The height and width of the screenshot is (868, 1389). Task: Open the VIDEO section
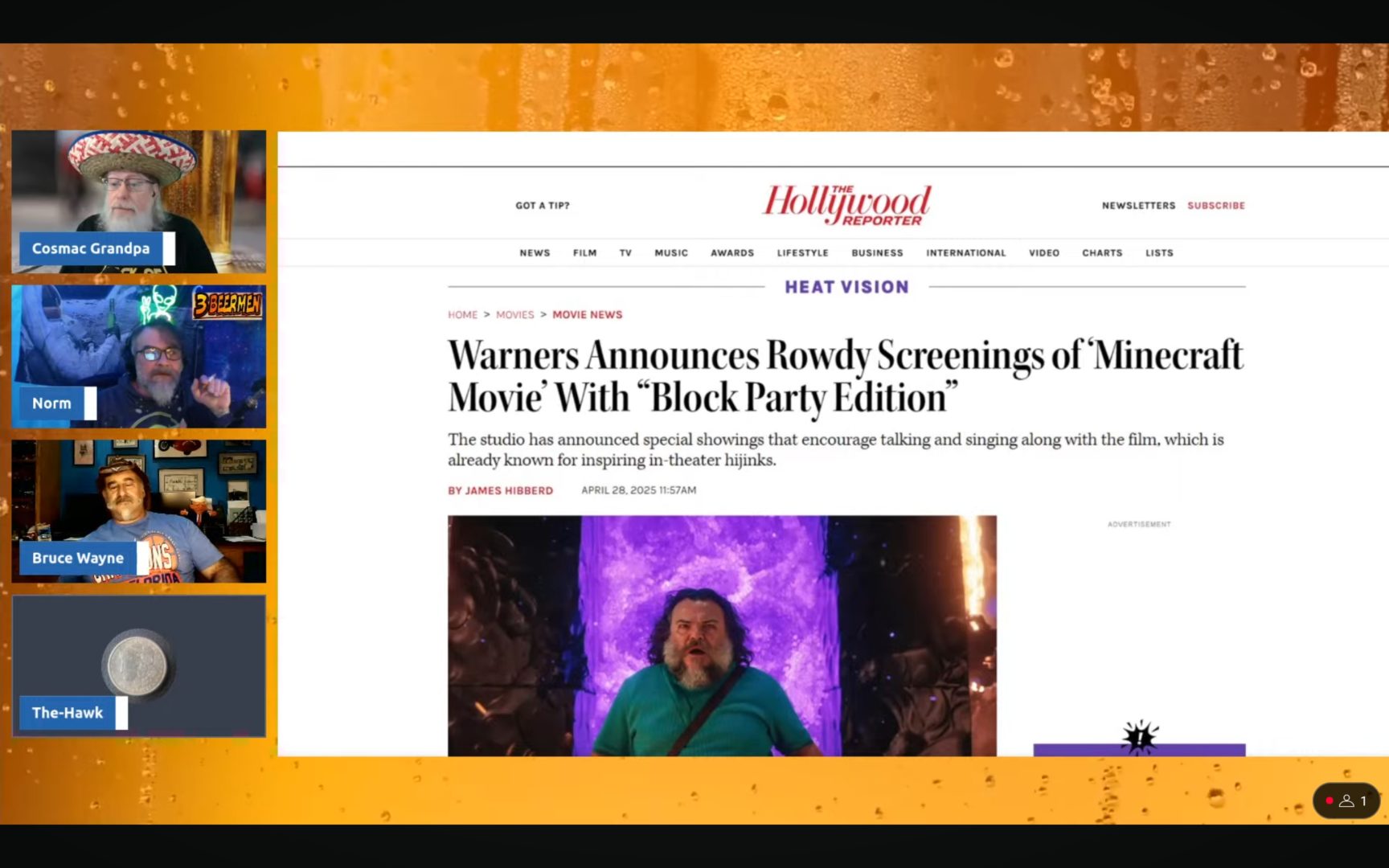pyautogui.click(x=1044, y=253)
